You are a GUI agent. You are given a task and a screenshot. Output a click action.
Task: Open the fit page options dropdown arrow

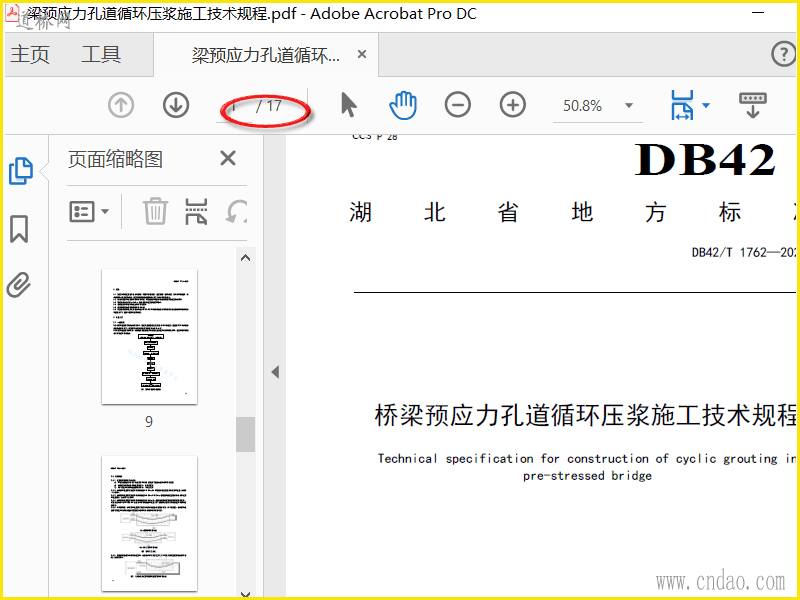(706, 106)
